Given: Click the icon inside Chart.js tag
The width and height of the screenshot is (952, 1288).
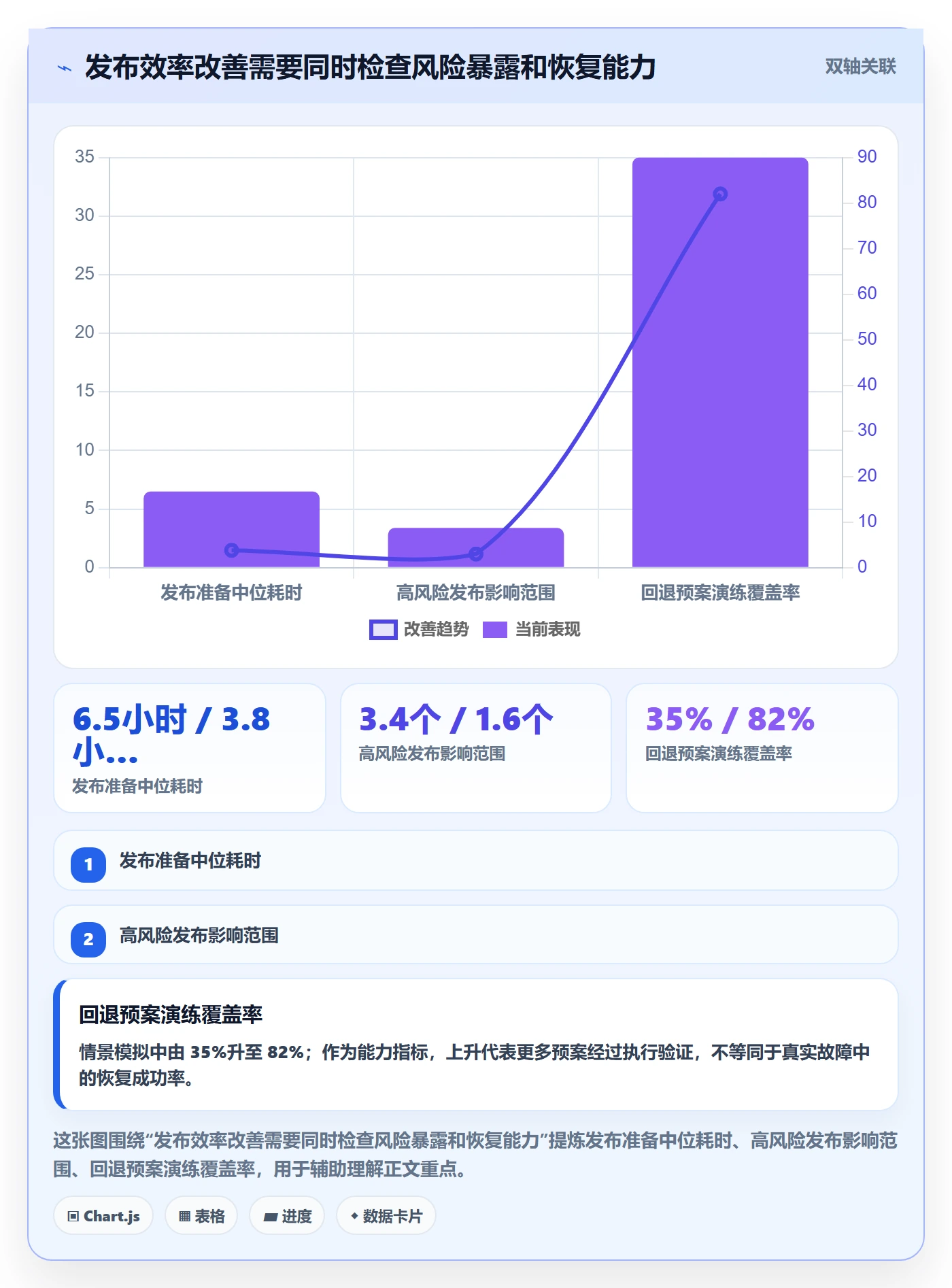Looking at the screenshot, I should pyautogui.click(x=73, y=1217).
